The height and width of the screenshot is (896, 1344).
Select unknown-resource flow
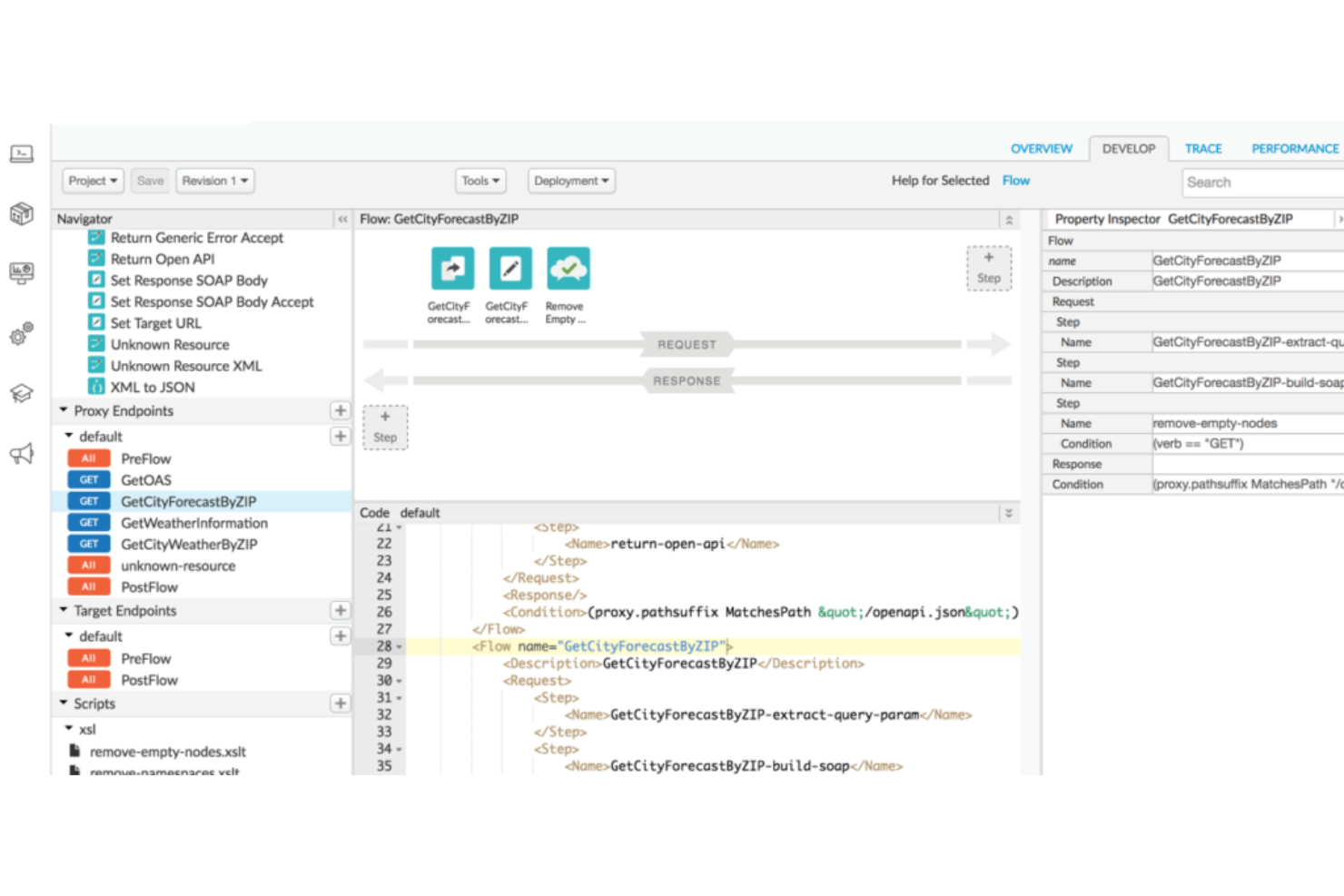tap(177, 566)
